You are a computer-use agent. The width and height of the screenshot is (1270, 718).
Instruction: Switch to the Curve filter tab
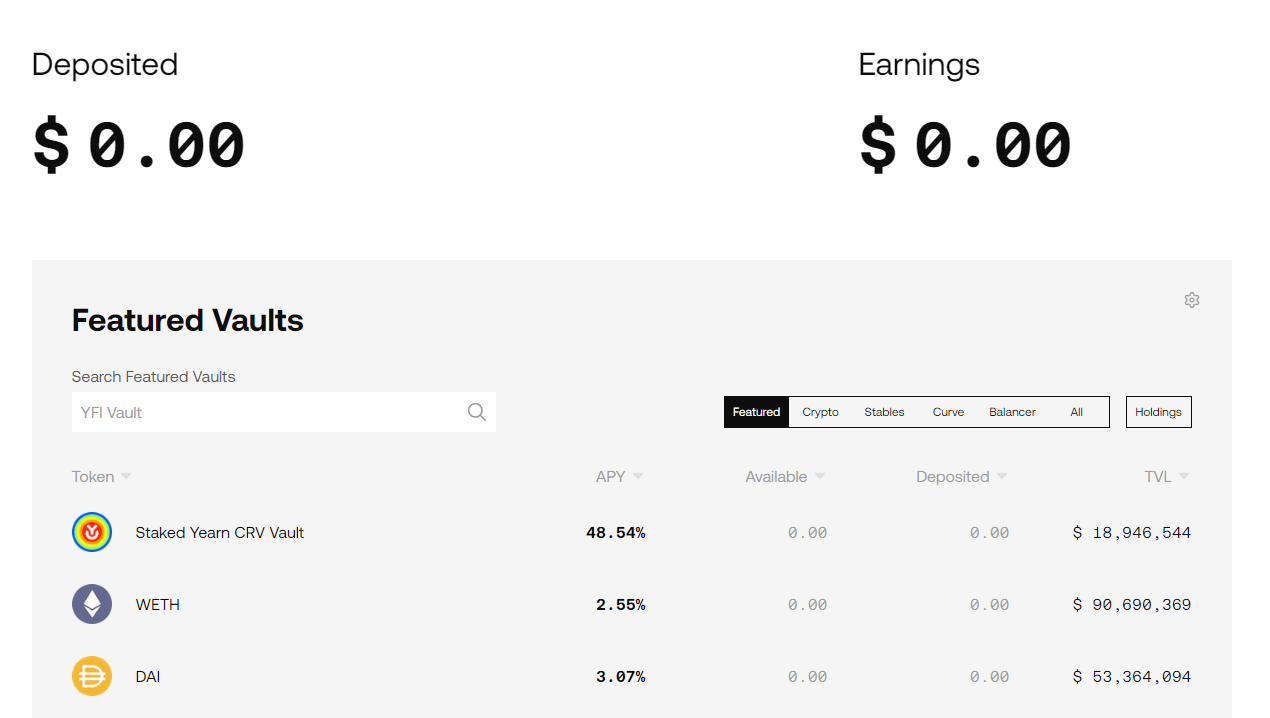coord(948,412)
